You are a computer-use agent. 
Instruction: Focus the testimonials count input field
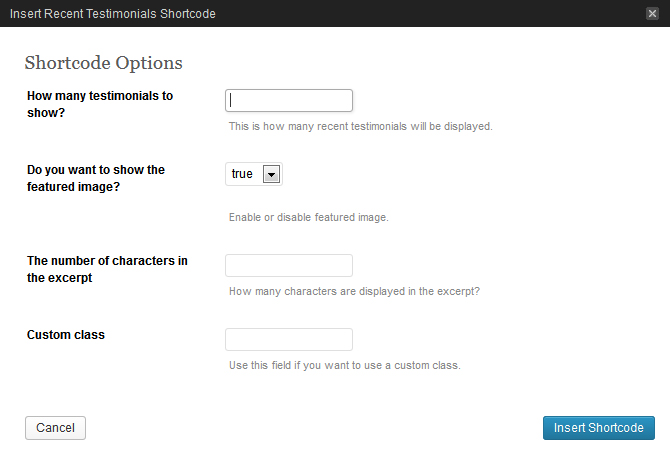click(289, 100)
